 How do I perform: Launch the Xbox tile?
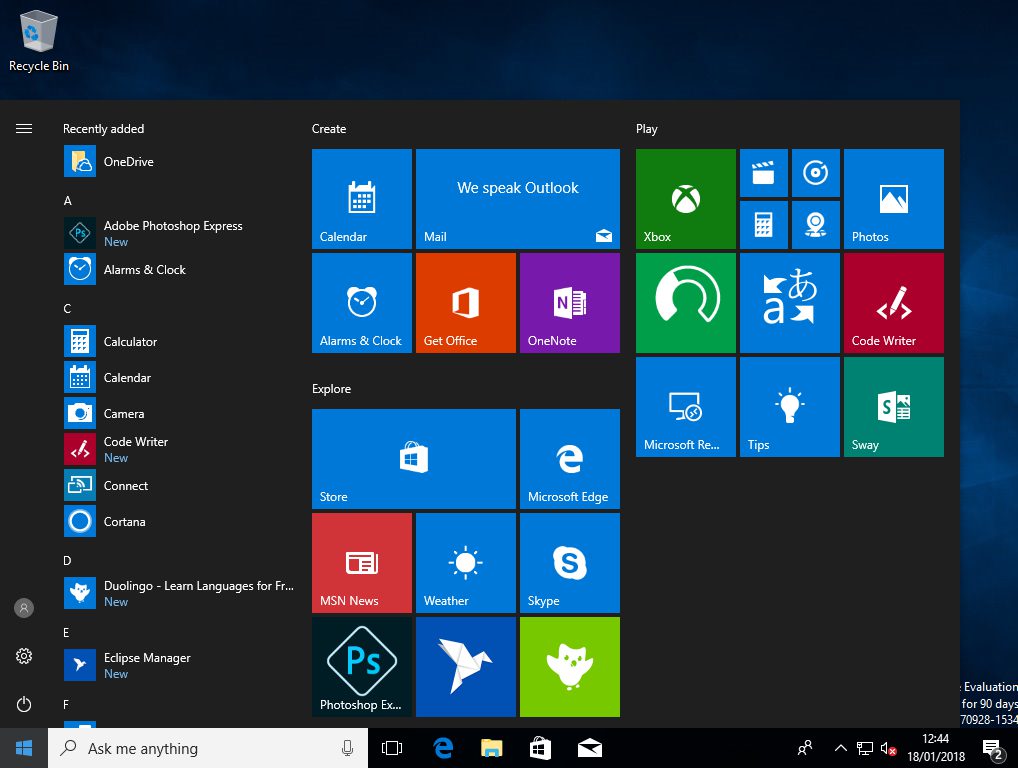[686, 199]
